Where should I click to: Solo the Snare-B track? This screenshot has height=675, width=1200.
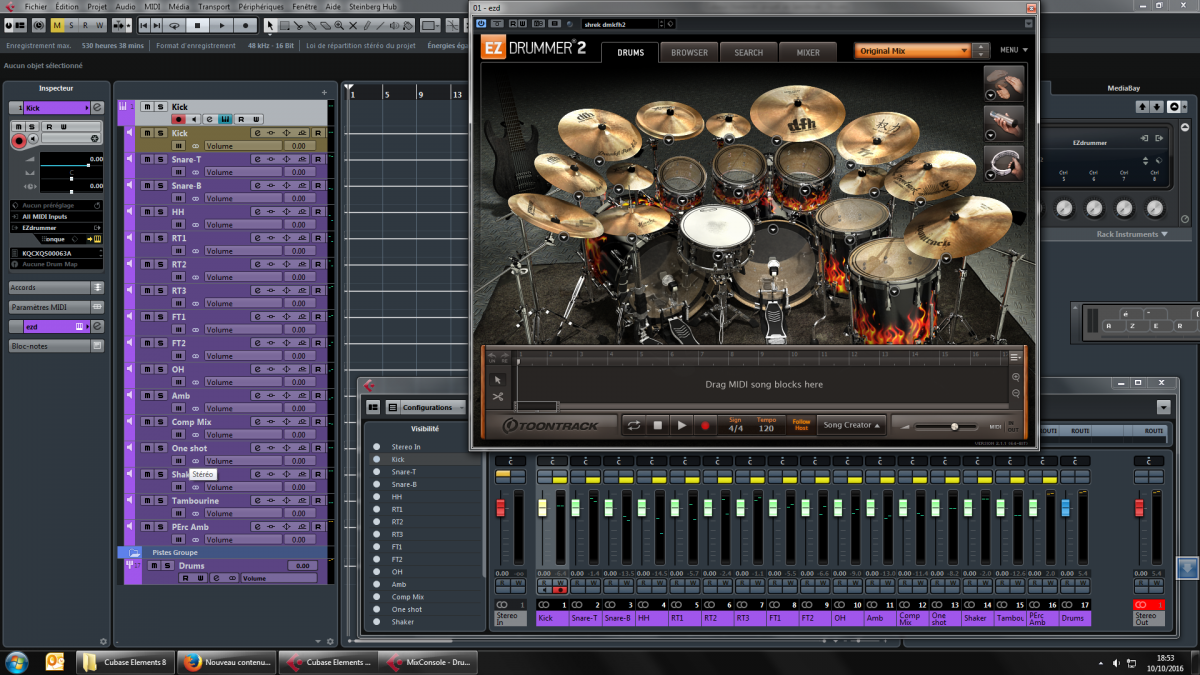(x=159, y=185)
